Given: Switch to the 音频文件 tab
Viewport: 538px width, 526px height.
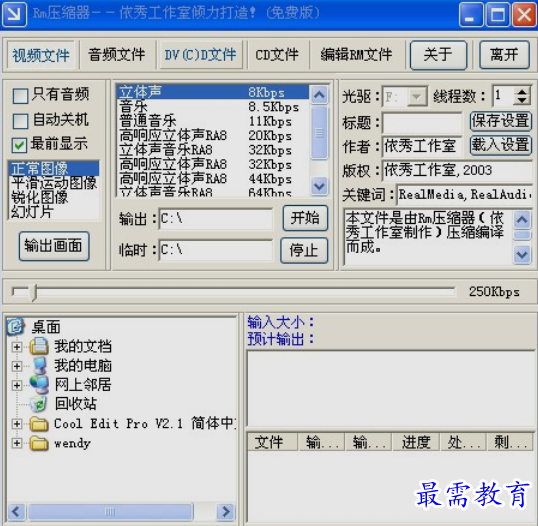Looking at the screenshot, I should [117, 55].
